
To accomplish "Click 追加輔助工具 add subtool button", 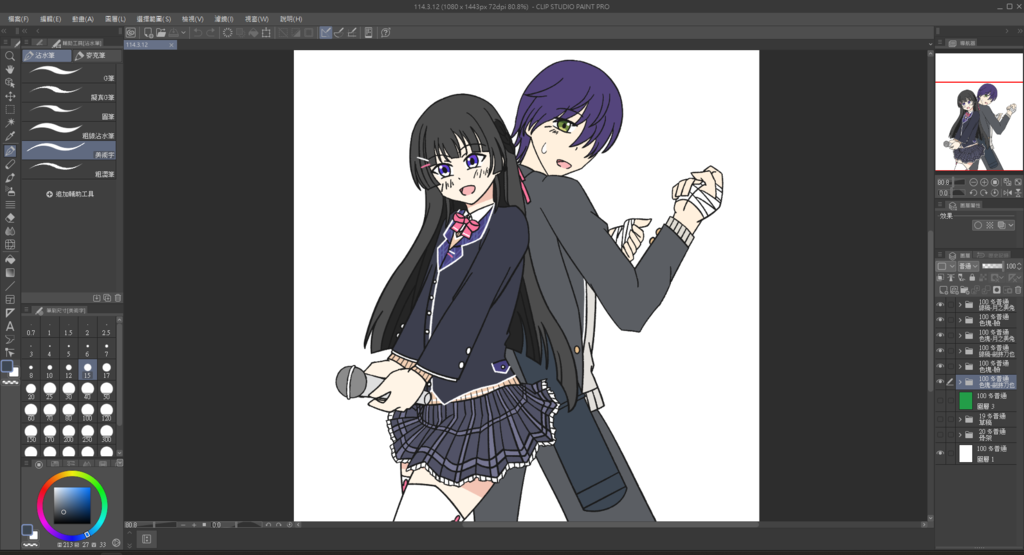I will click(x=70, y=194).
